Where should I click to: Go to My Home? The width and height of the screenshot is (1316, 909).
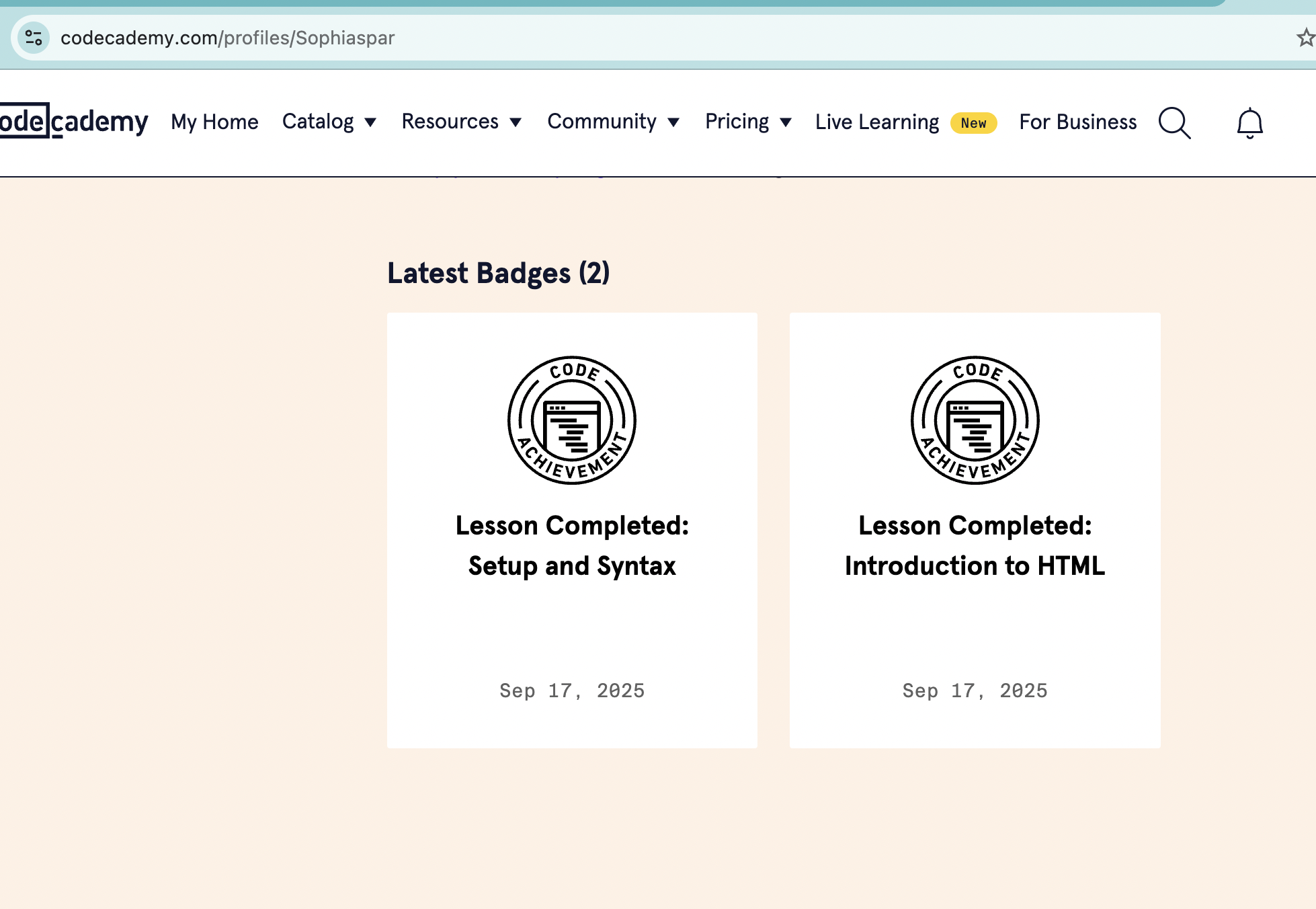pos(214,122)
